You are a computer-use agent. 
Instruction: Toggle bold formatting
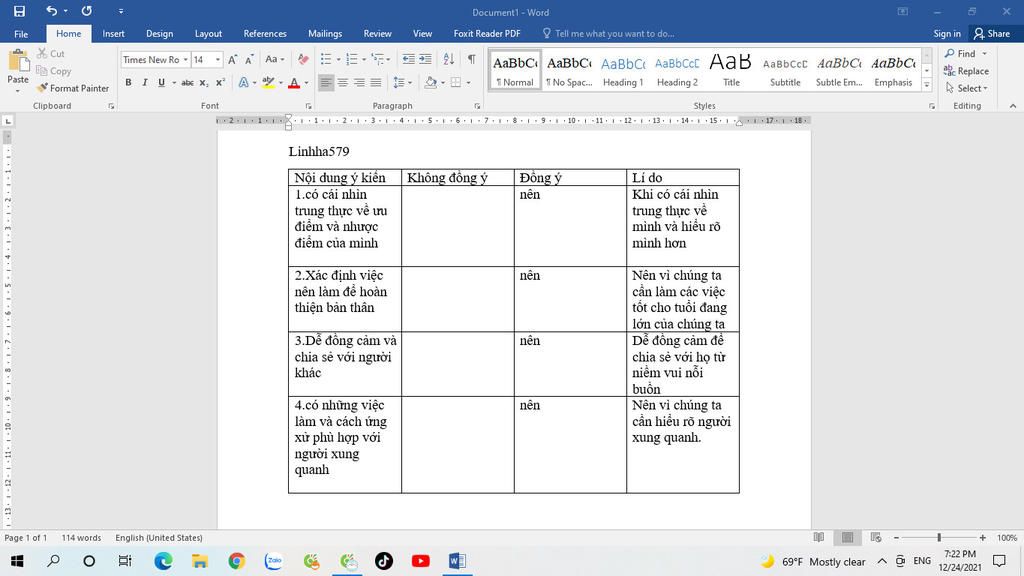128,83
